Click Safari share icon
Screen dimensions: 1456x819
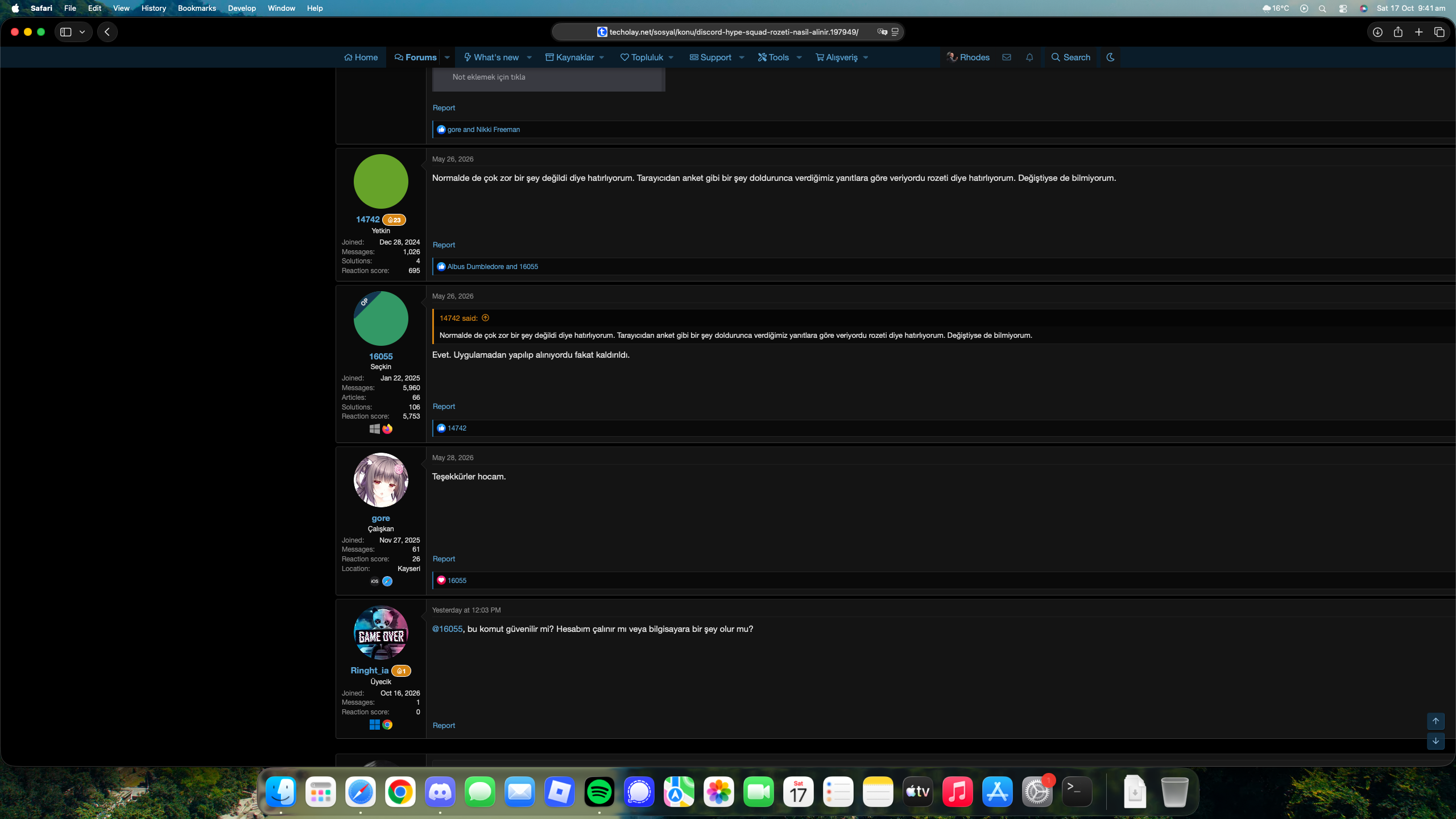pyautogui.click(x=1398, y=32)
